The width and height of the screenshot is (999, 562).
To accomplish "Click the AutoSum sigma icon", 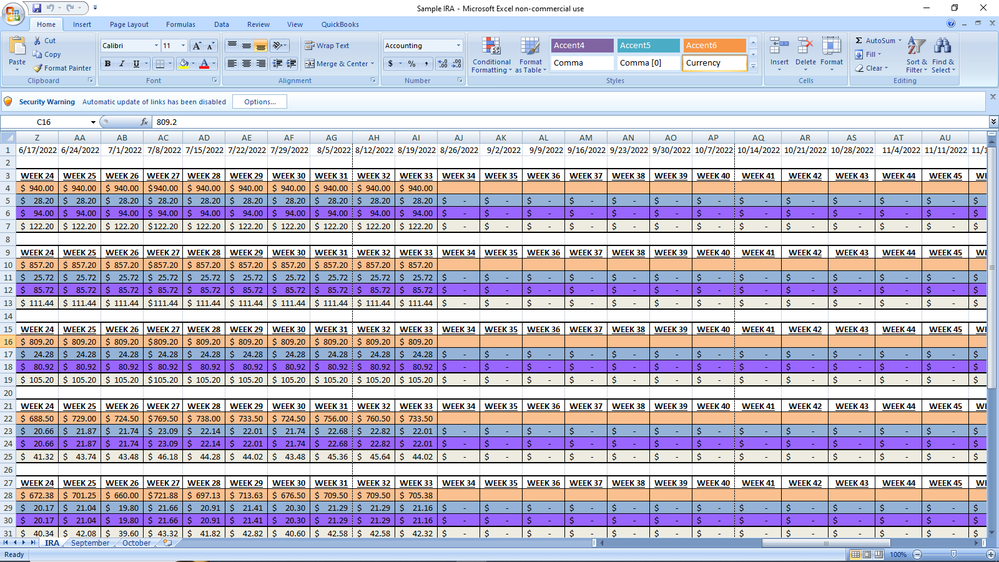I will (x=859, y=41).
